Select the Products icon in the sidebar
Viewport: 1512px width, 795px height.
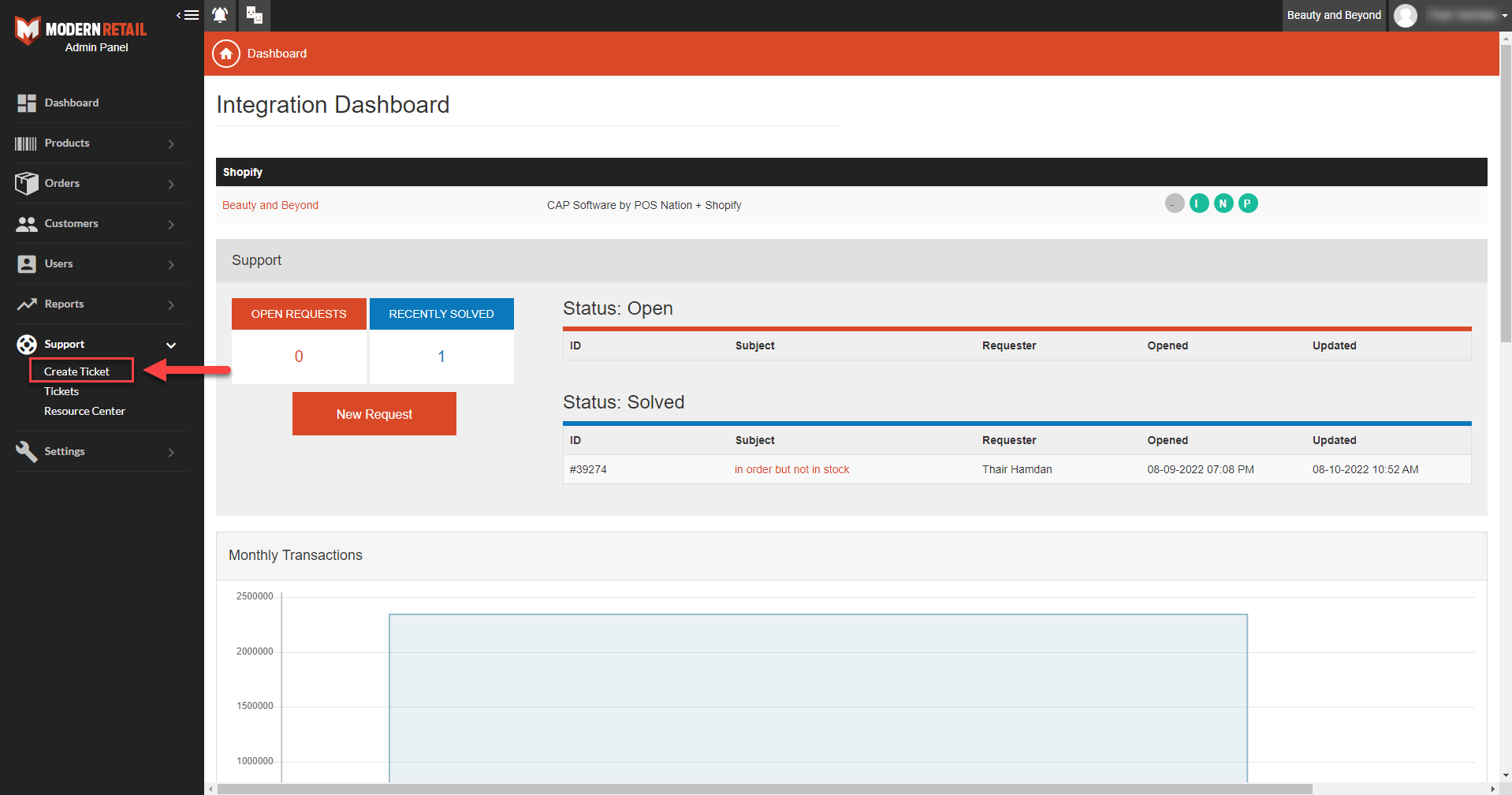pyautogui.click(x=24, y=143)
